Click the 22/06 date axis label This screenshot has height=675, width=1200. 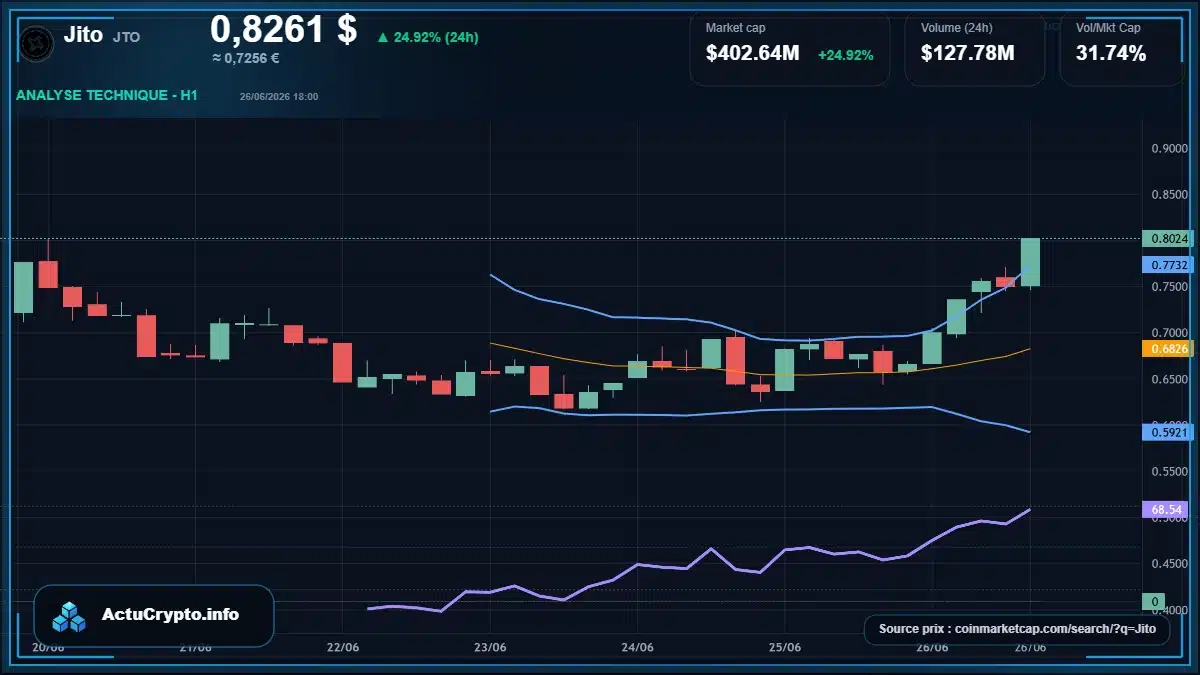[343, 648]
